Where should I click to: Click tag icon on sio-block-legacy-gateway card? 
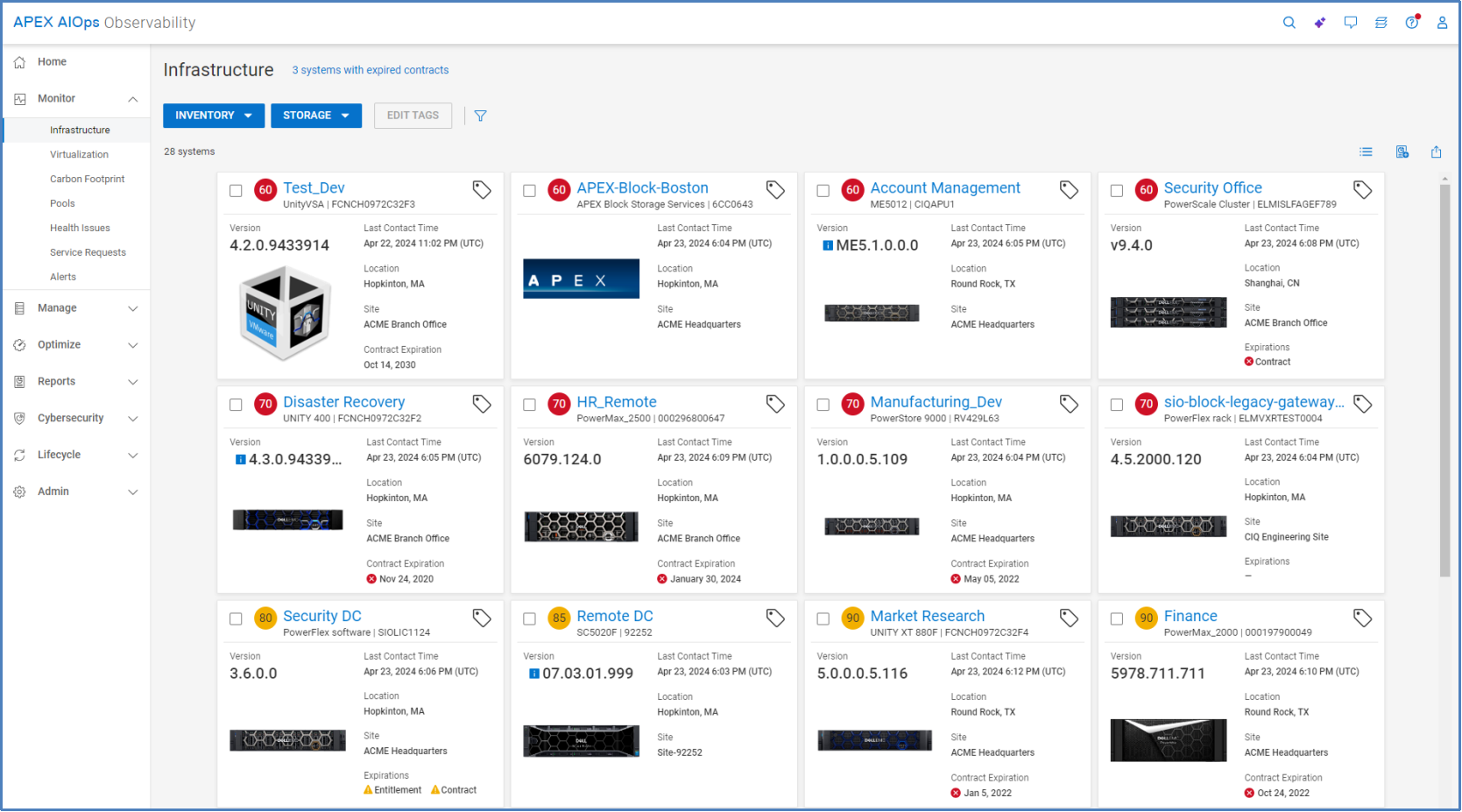click(1362, 404)
